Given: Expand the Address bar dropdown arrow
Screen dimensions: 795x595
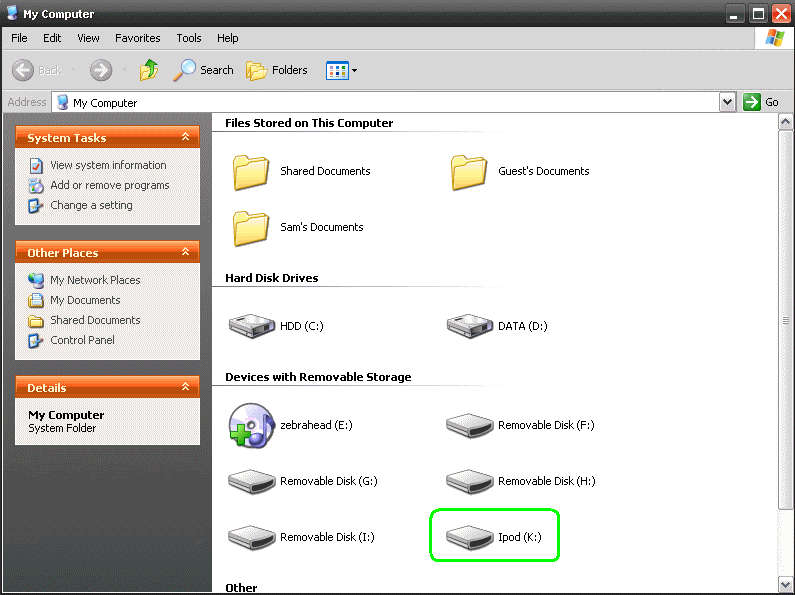Looking at the screenshot, I should tap(727, 102).
